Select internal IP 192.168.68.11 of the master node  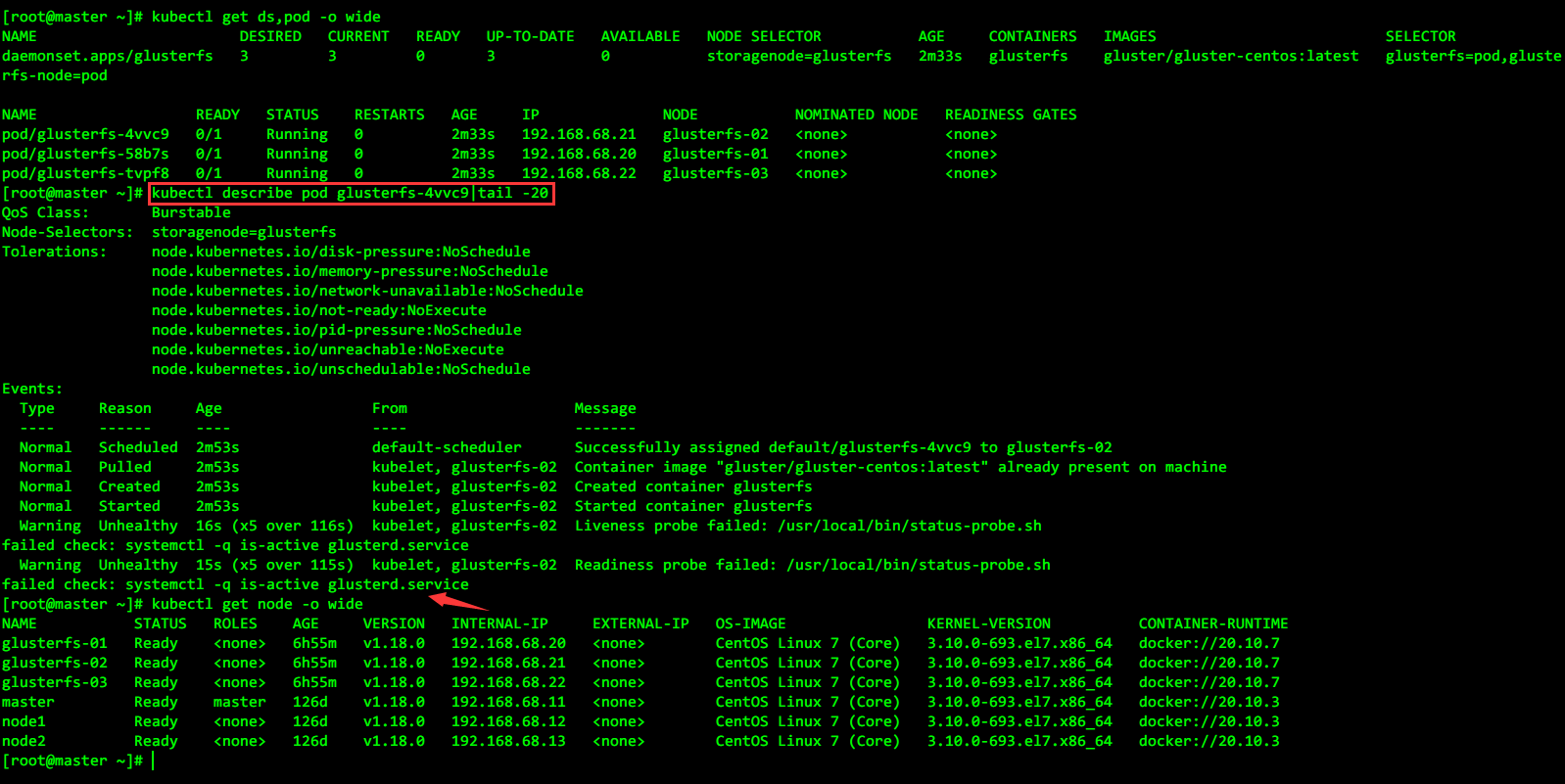(508, 702)
